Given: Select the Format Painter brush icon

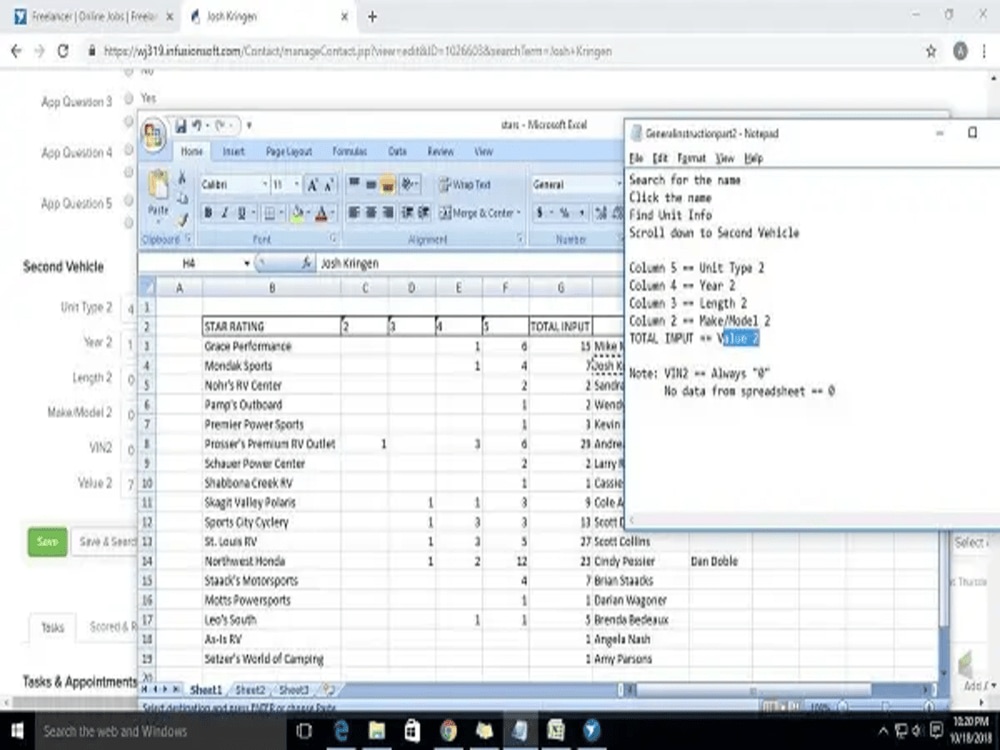Looking at the screenshot, I should pyautogui.click(x=182, y=219).
